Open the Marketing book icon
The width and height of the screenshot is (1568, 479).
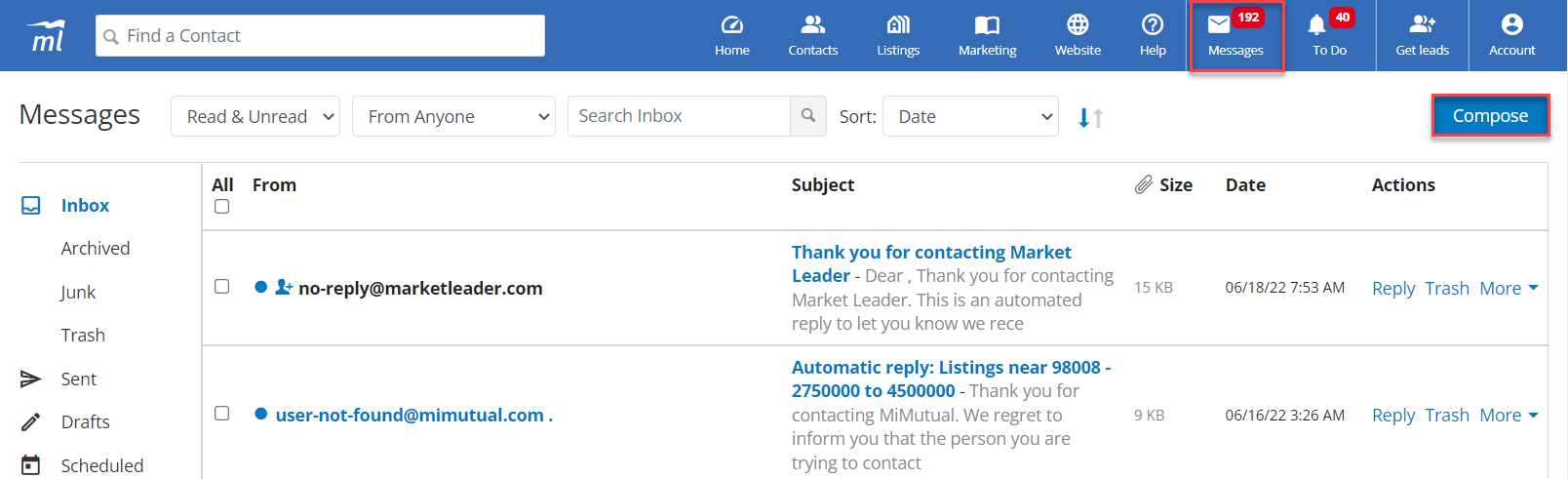tap(987, 24)
